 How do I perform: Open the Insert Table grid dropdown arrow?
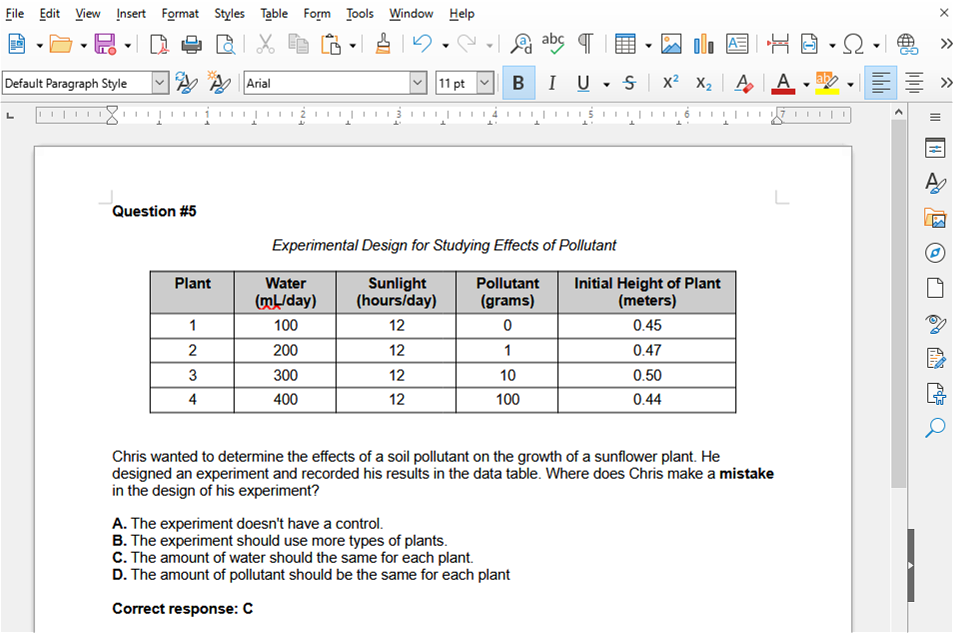[649, 46]
